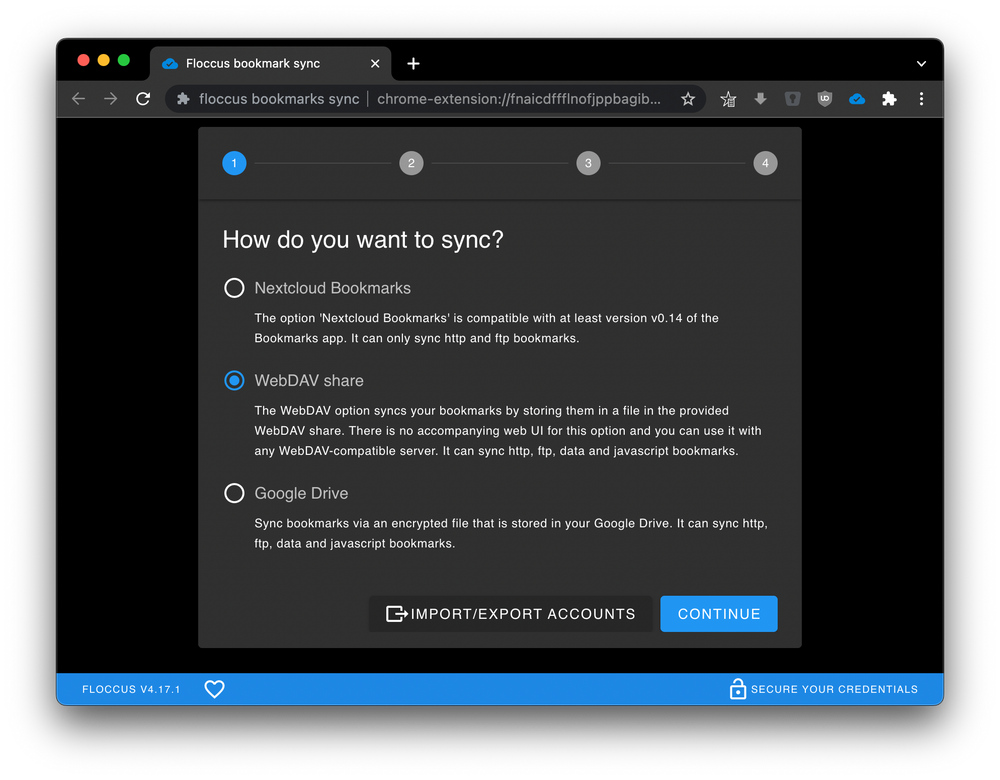Open the Chrome three-dot menu
The width and height of the screenshot is (1000, 780).
click(921, 99)
